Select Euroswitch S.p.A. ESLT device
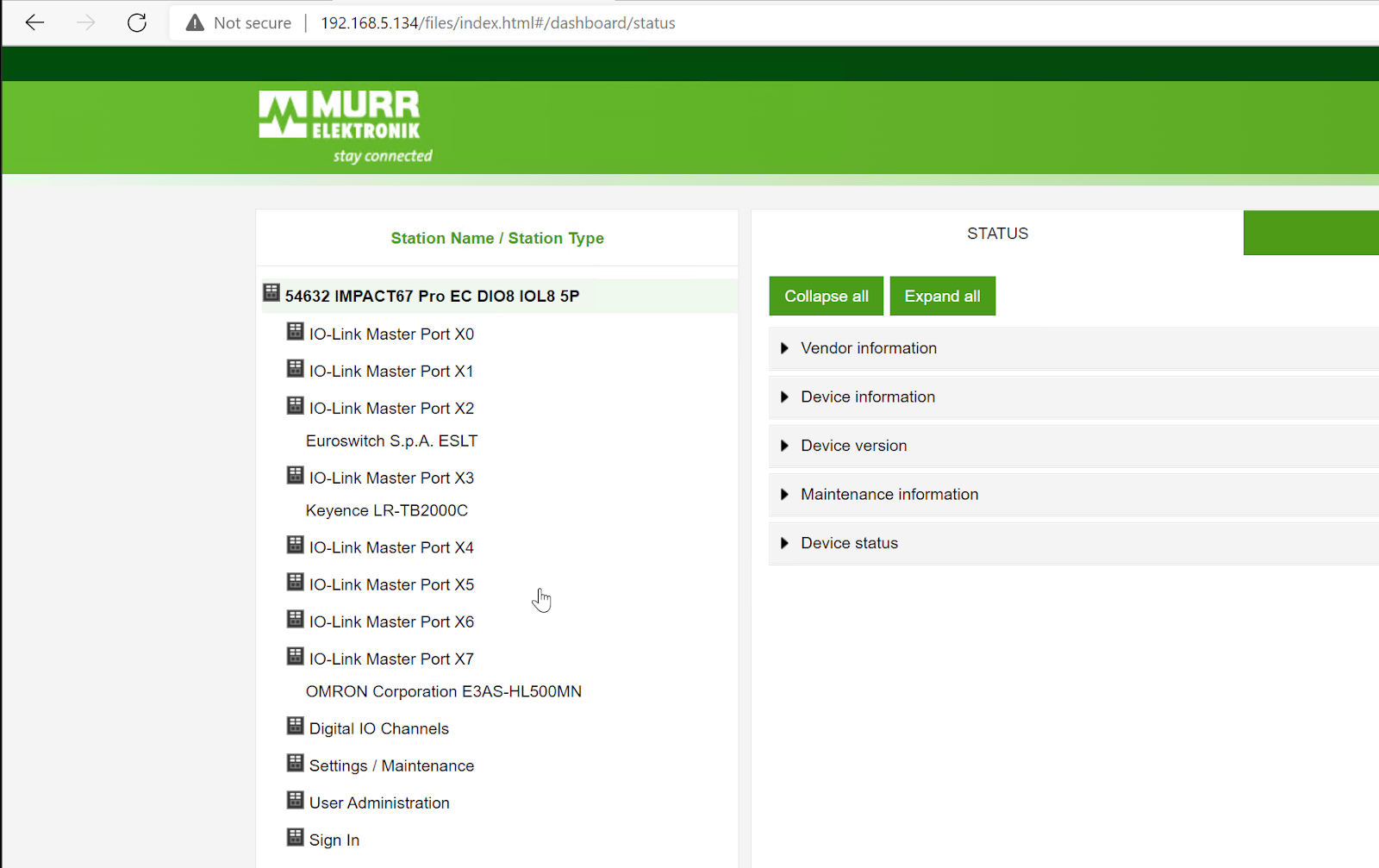Screen dimensions: 1379x868 (x=391, y=441)
